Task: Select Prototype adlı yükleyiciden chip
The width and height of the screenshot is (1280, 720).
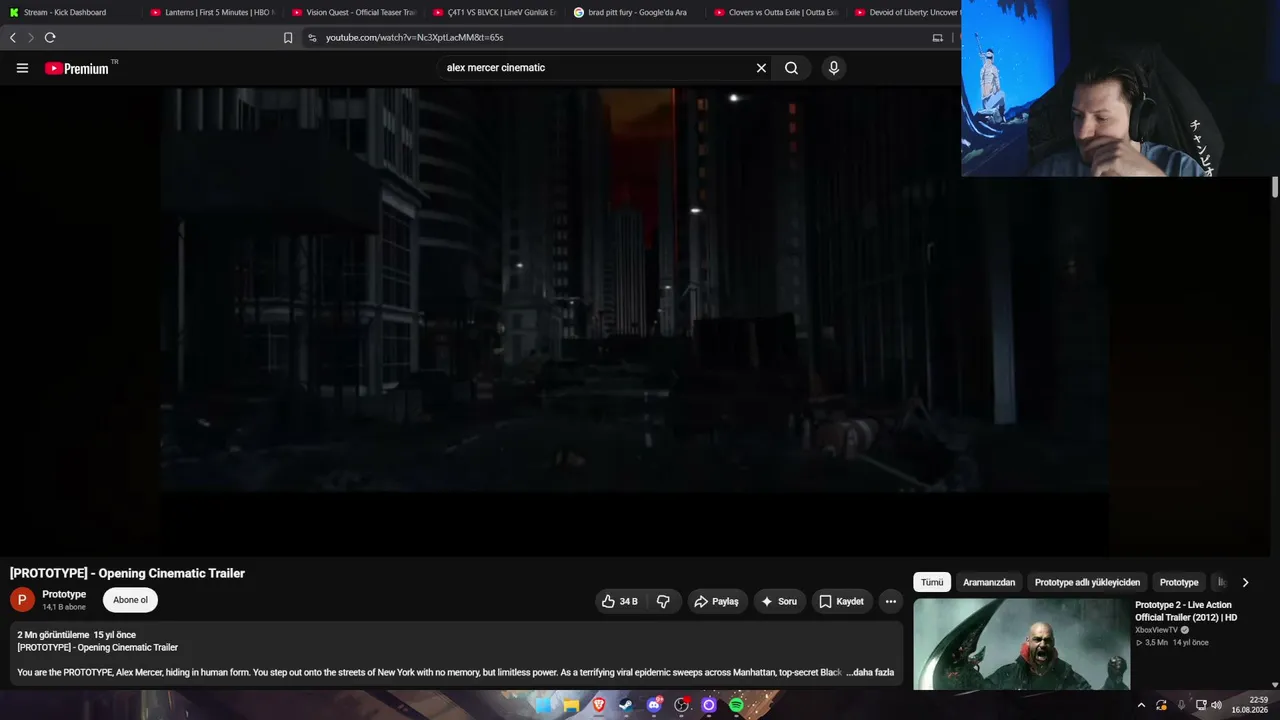Action: 1087,582
